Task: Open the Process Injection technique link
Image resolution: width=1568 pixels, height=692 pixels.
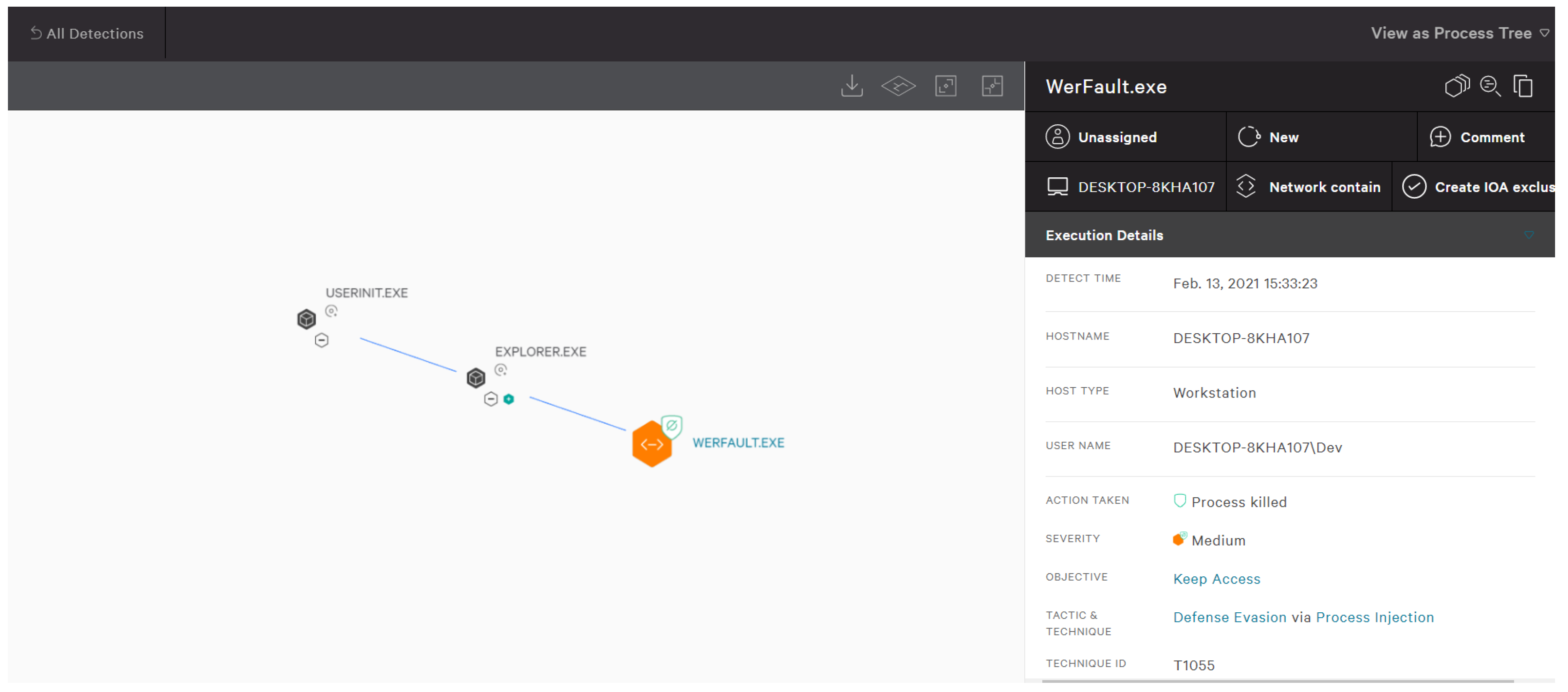Action: click(1374, 617)
